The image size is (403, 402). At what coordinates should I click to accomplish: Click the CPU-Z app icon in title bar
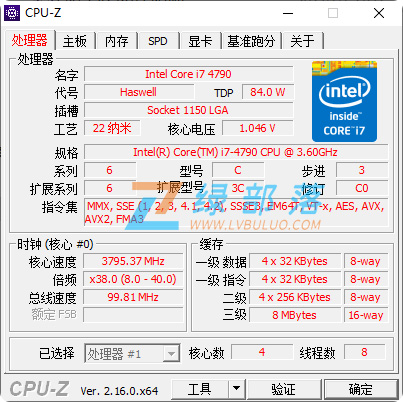point(12,13)
